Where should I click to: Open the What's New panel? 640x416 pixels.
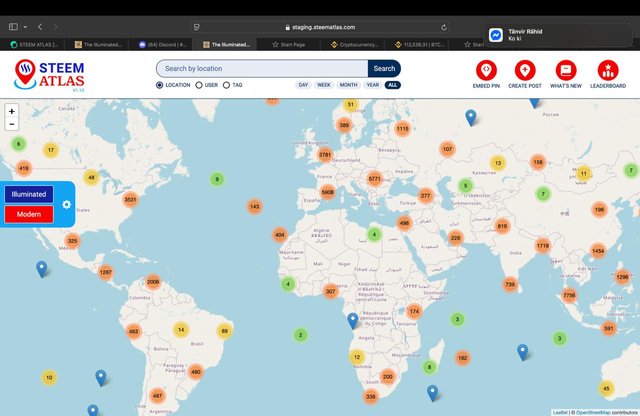point(566,70)
